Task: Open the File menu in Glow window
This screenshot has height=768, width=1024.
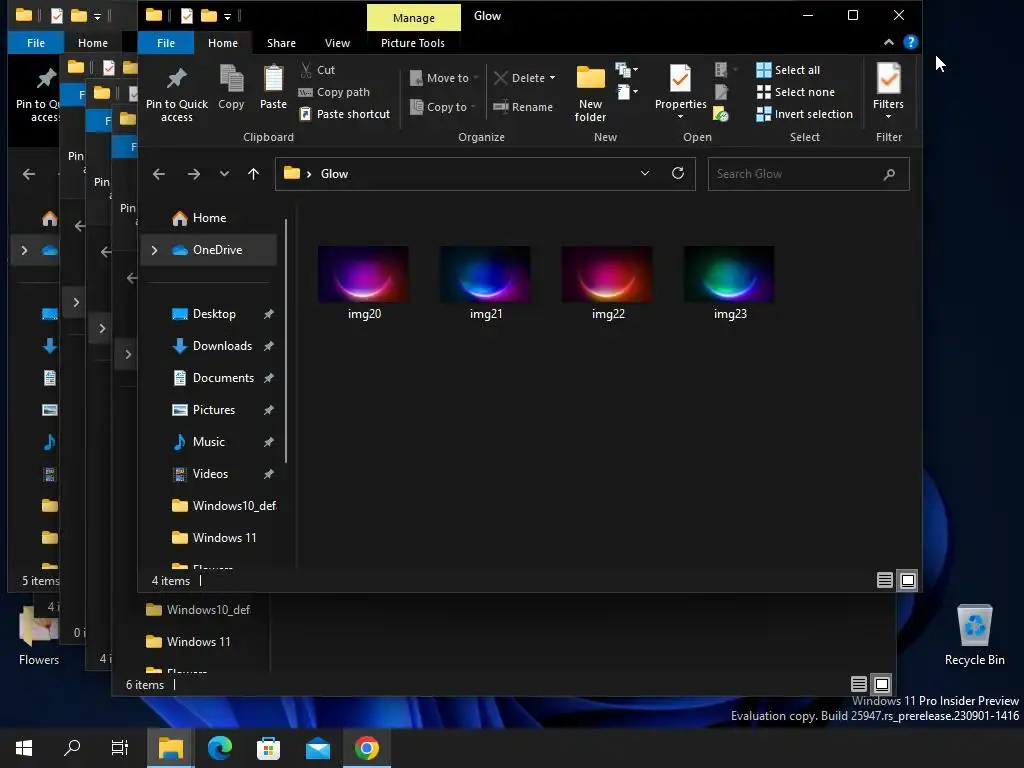Action: point(166,42)
